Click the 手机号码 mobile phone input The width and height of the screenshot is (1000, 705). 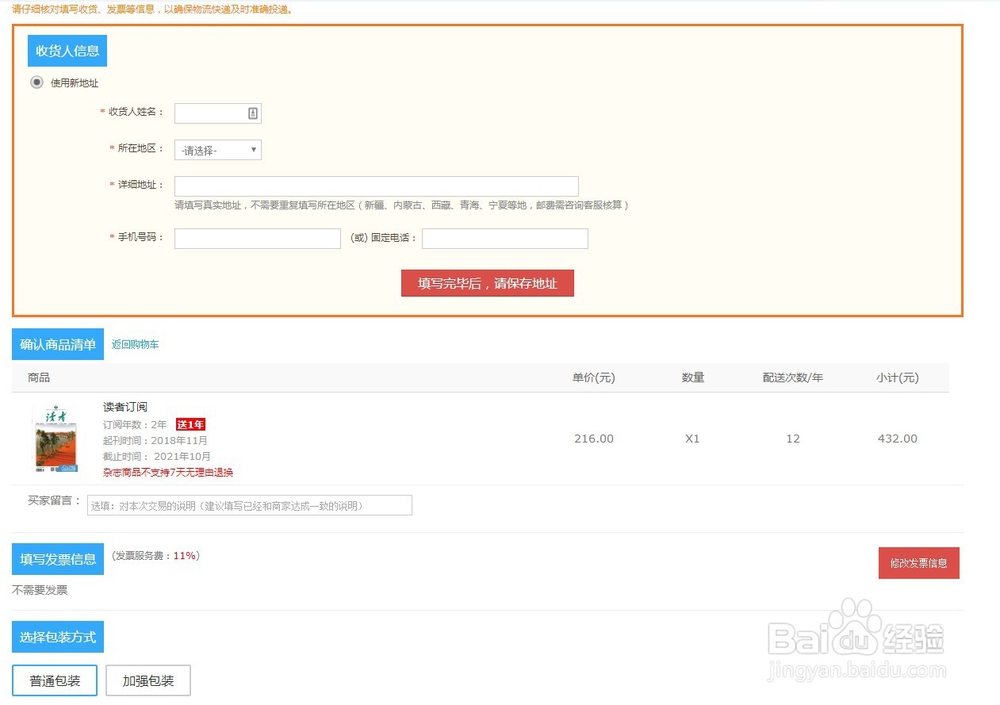click(257, 238)
